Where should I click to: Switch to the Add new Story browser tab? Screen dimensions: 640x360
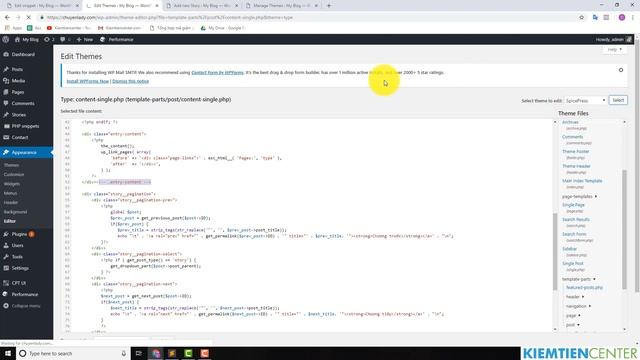click(202, 6)
